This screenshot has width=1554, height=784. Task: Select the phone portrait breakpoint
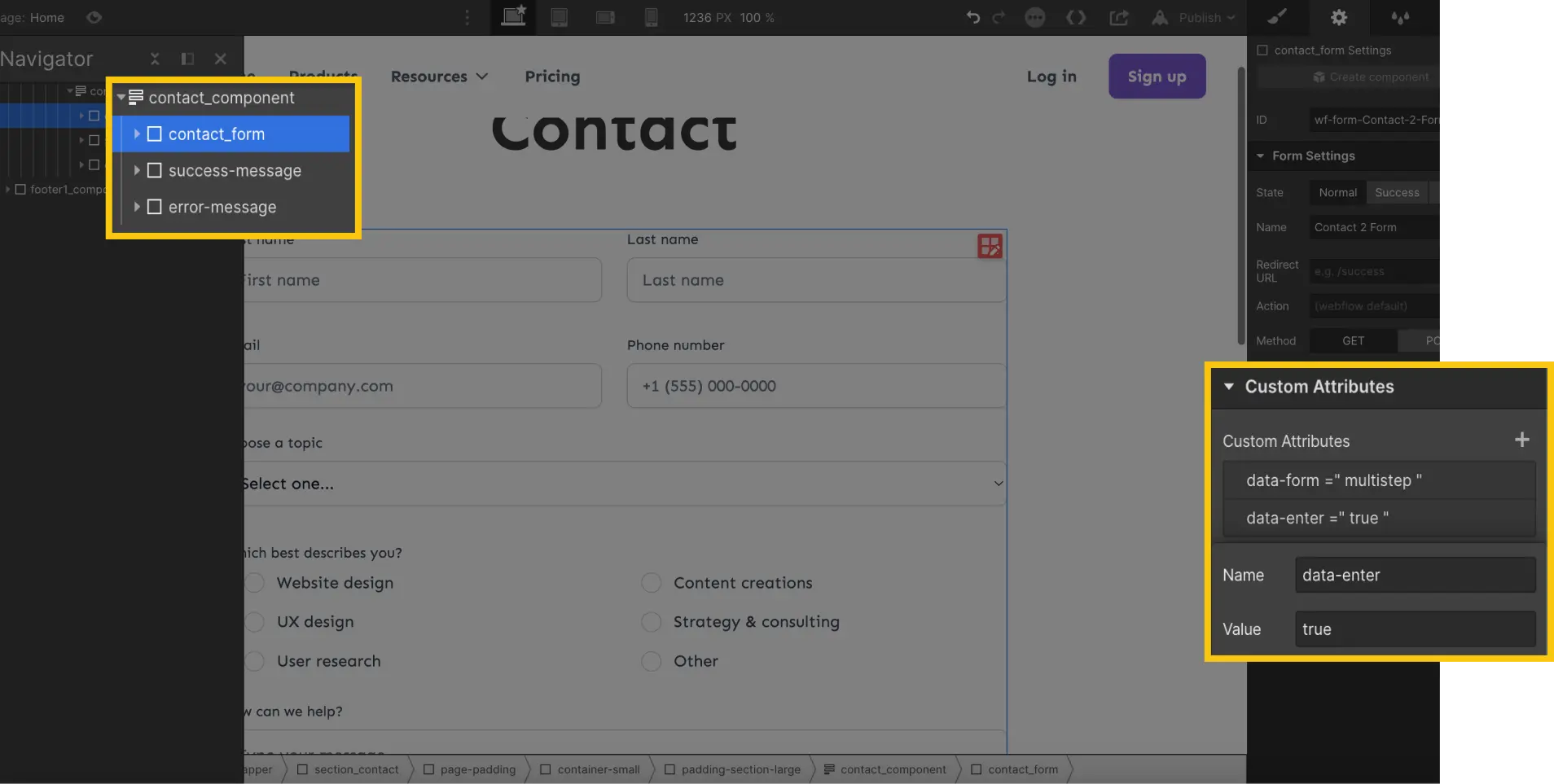(x=651, y=17)
